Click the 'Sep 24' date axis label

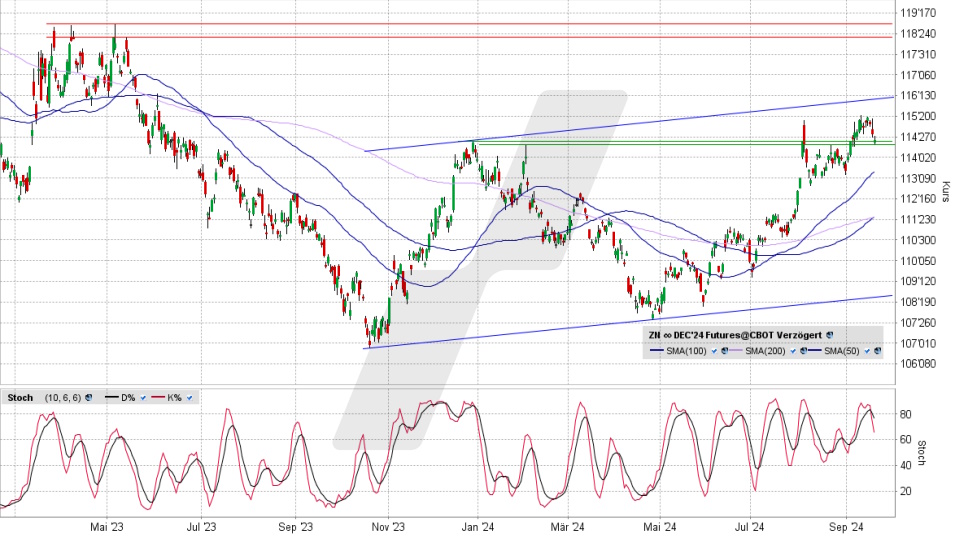click(846, 527)
